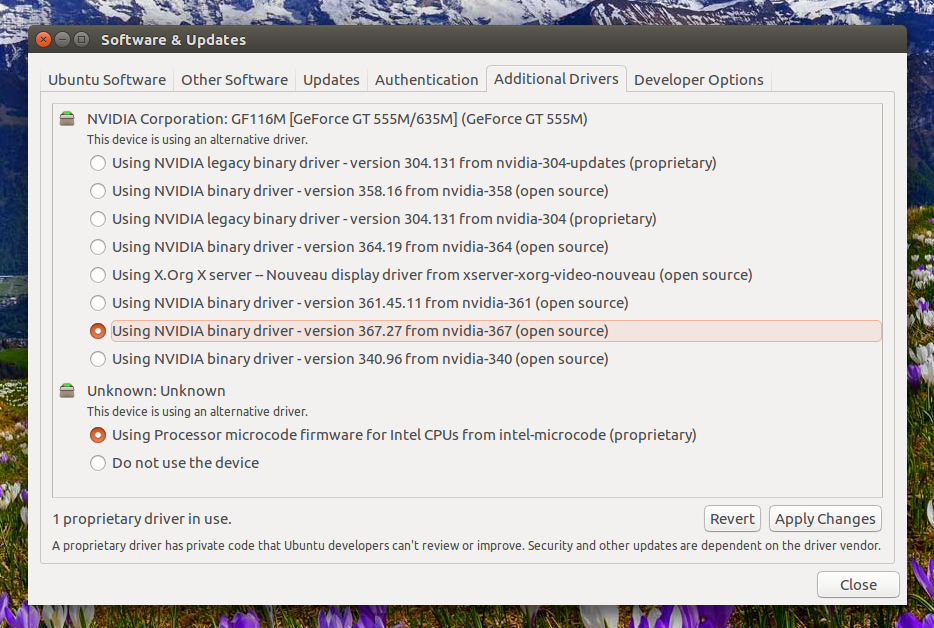The image size is (934, 628).
Task: Select NVIDIA binary driver version 358.16
Action: (x=98, y=191)
